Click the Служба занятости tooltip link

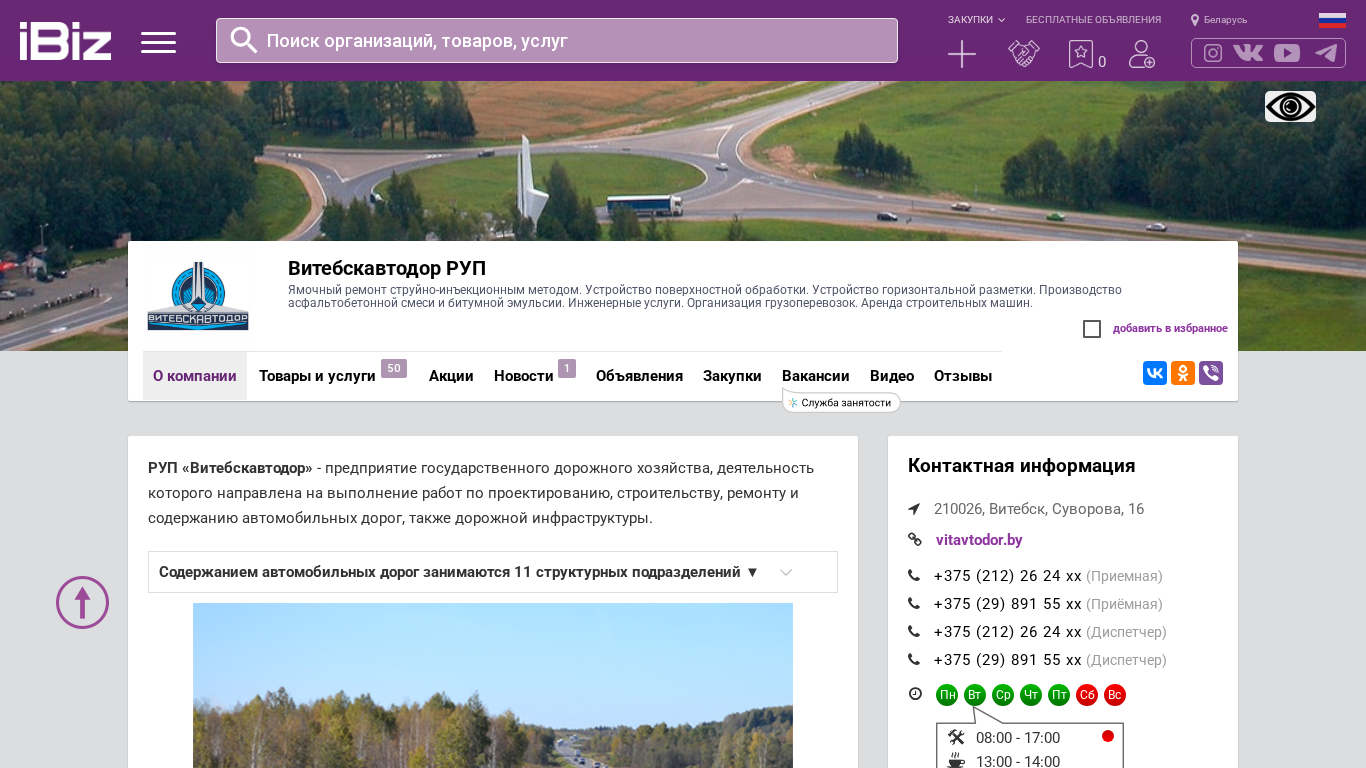tap(841, 402)
